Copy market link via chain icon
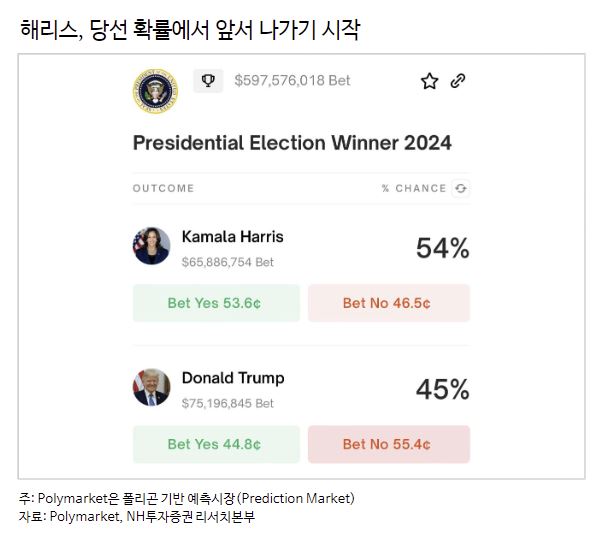Viewport: 598px width, 535px height. pyautogui.click(x=458, y=81)
